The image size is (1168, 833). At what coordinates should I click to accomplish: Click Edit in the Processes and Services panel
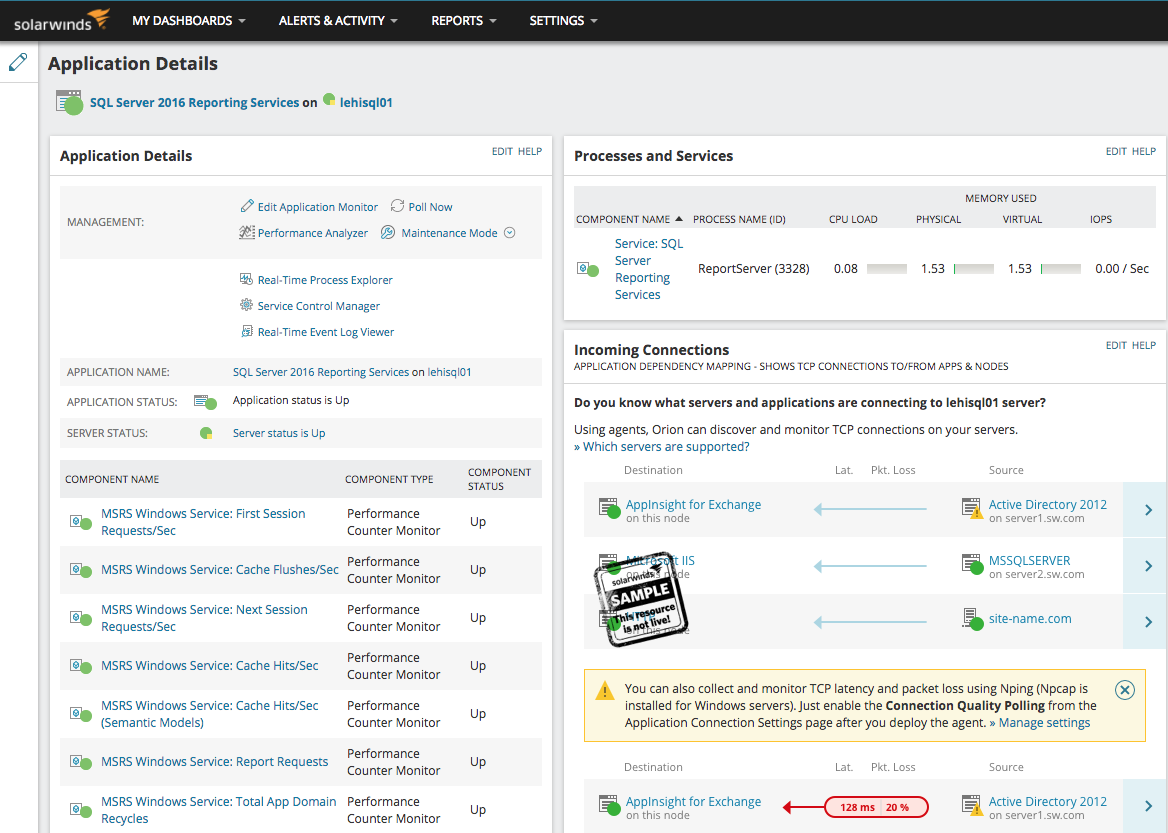pyautogui.click(x=1116, y=151)
